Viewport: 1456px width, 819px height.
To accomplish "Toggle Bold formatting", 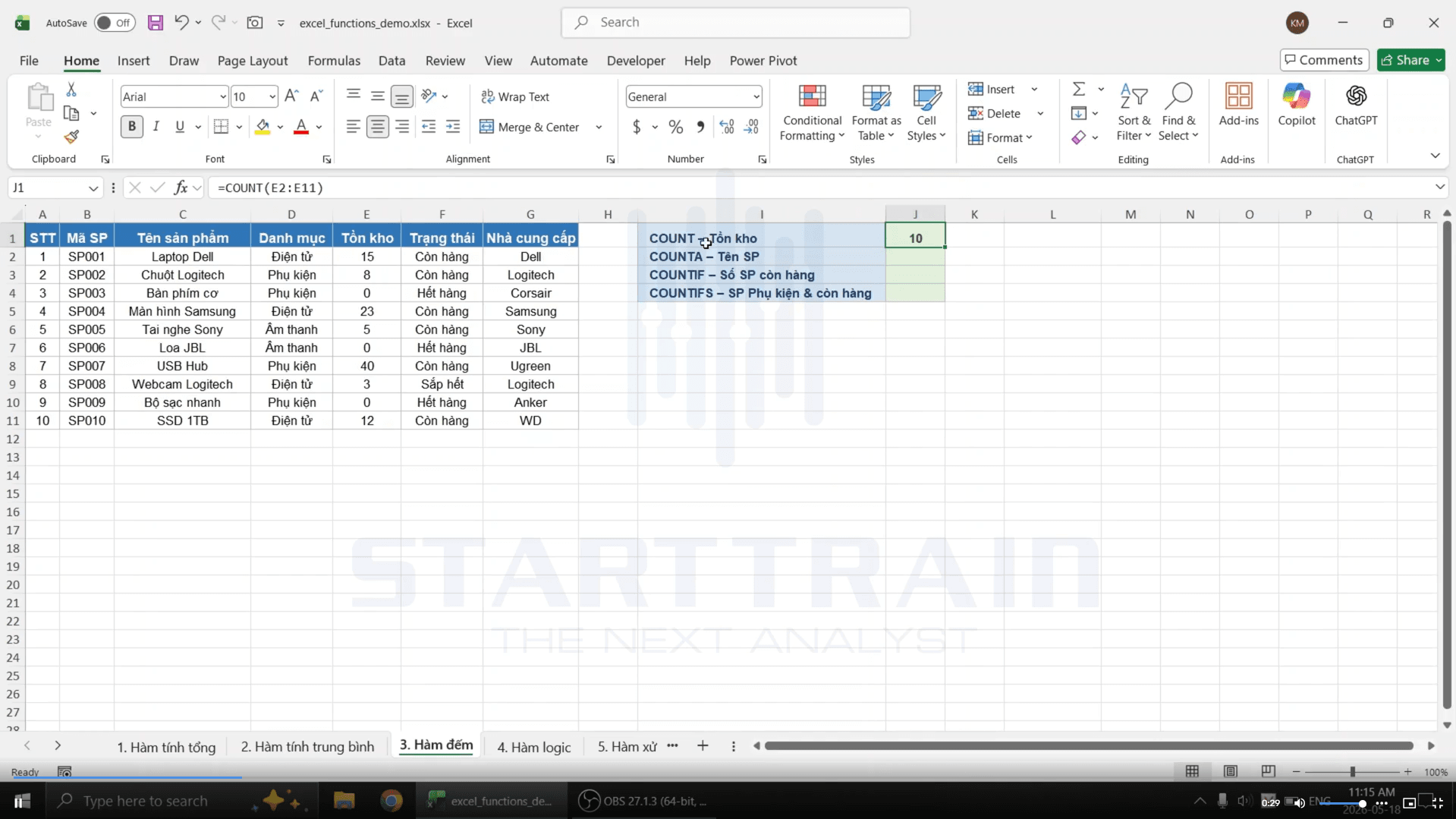I will [x=132, y=127].
